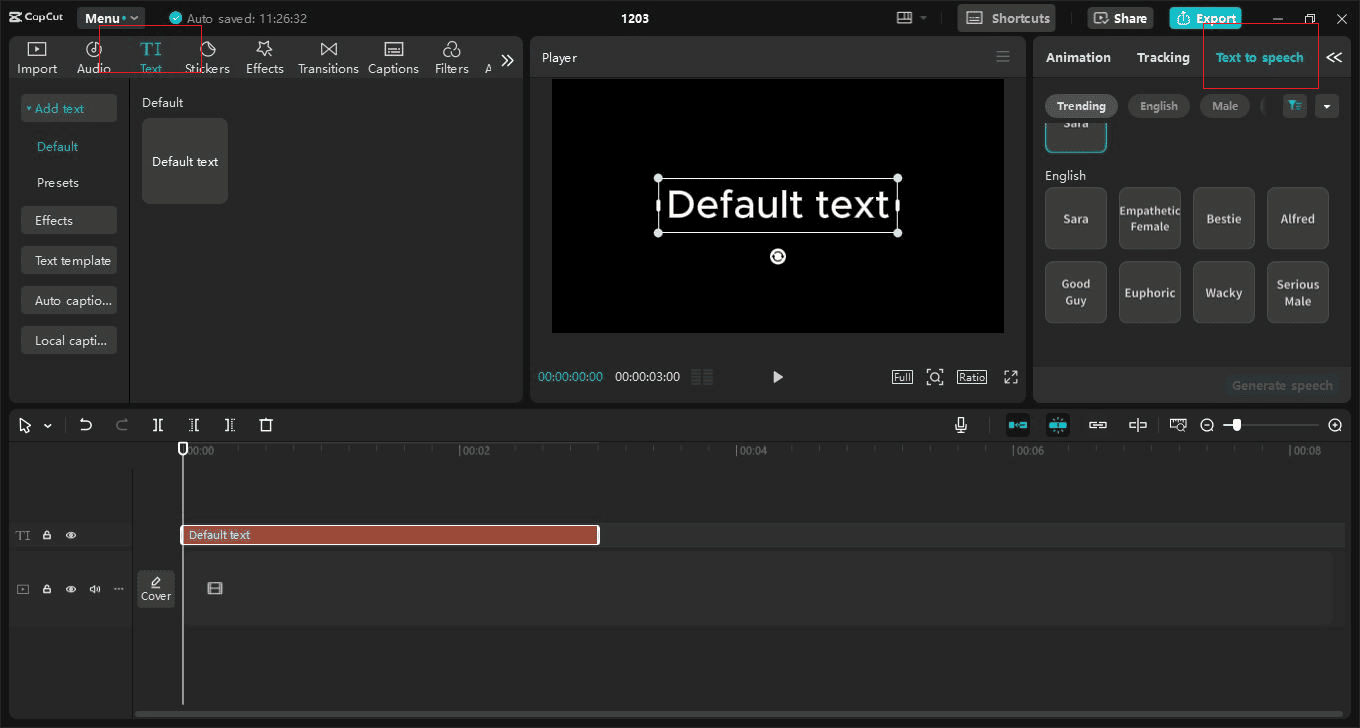The image size is (1360, 728).
Task: Open the Ratio setting
Action: click(972, 377)
